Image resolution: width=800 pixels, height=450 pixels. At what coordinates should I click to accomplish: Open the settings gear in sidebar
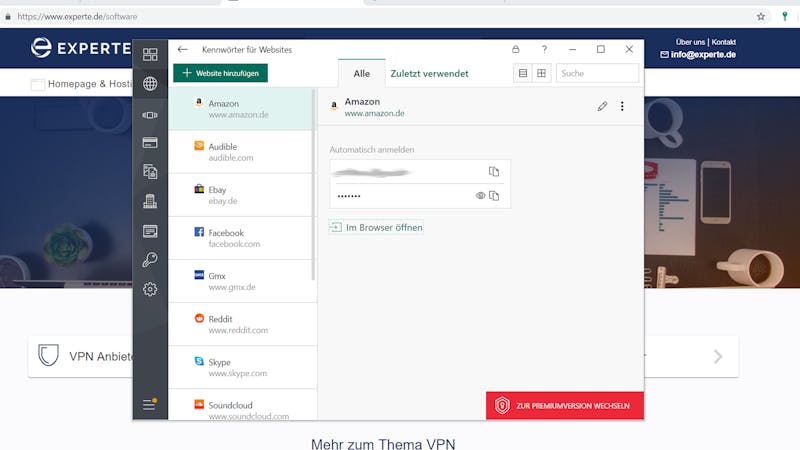click(x=150, y=289)
